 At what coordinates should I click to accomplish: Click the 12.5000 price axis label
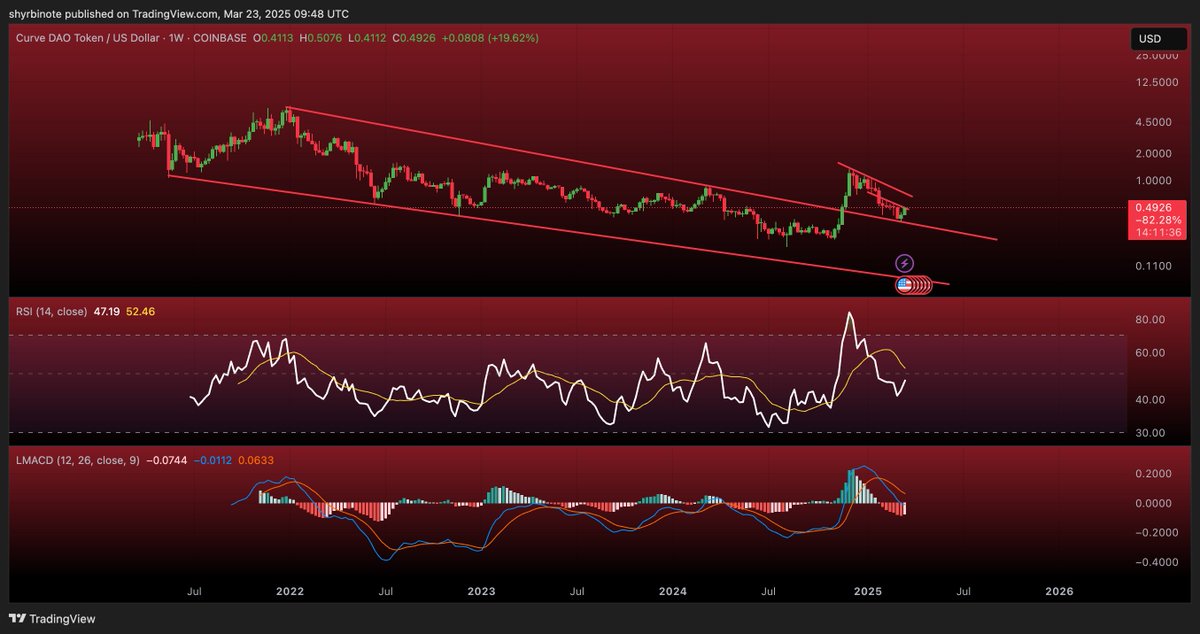[1156, 83]
